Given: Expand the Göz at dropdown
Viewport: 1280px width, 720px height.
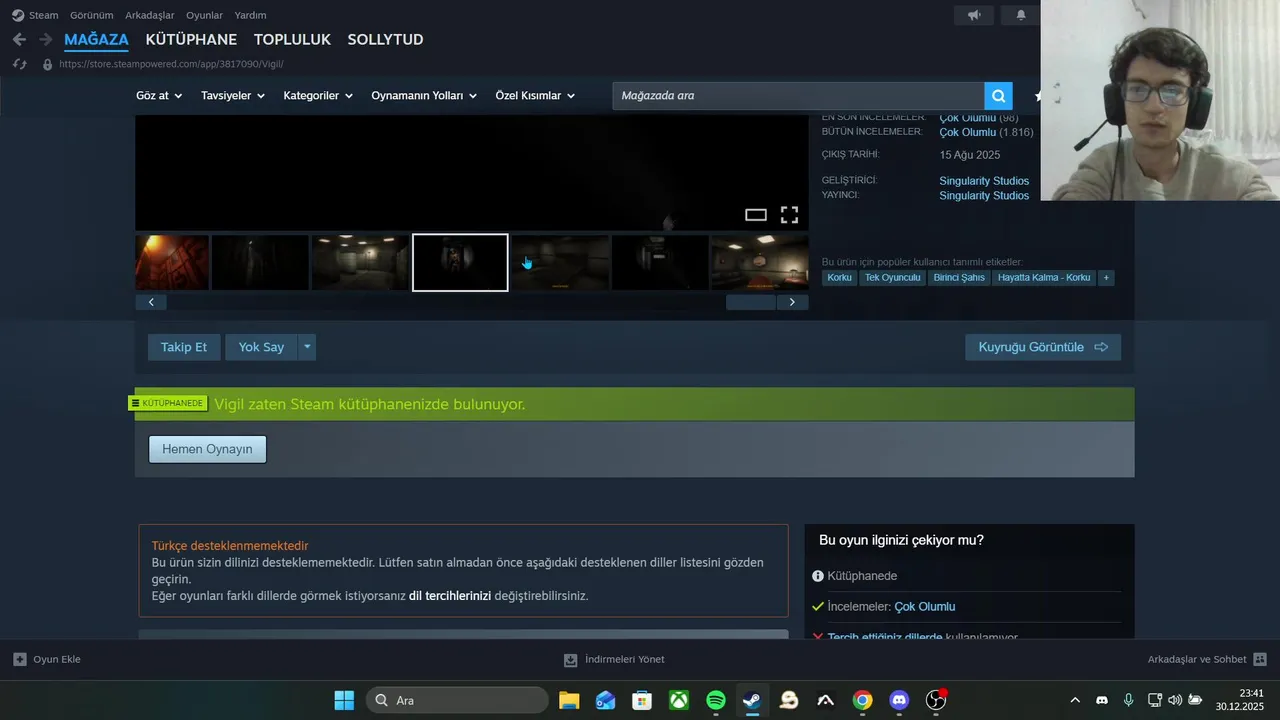Looking at the screenshot, I should [x=159, y=96].
